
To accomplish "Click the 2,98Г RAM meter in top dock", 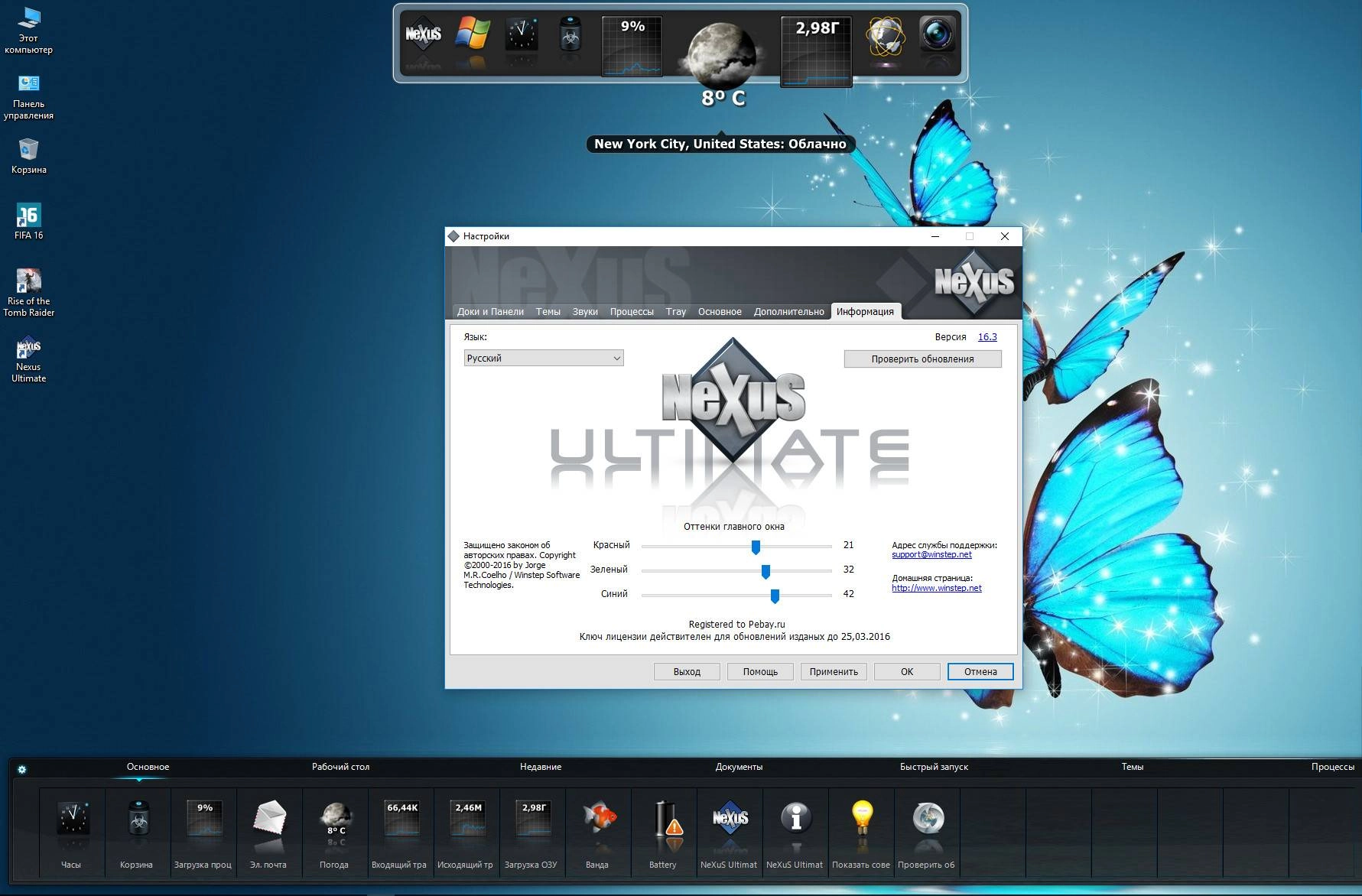I will (x=816, y=51).
